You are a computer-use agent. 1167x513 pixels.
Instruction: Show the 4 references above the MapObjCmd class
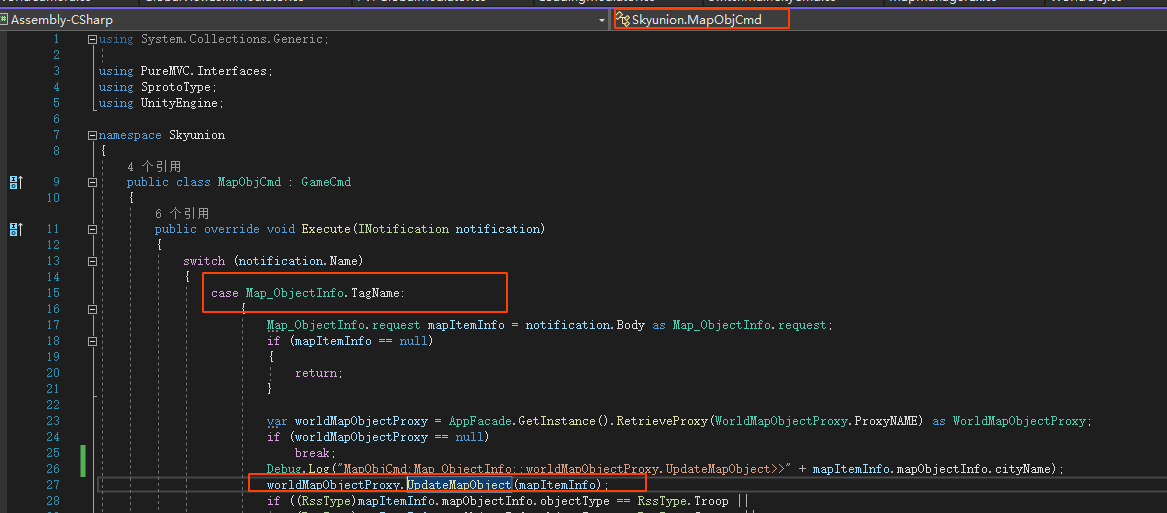(x=154, y=166)
